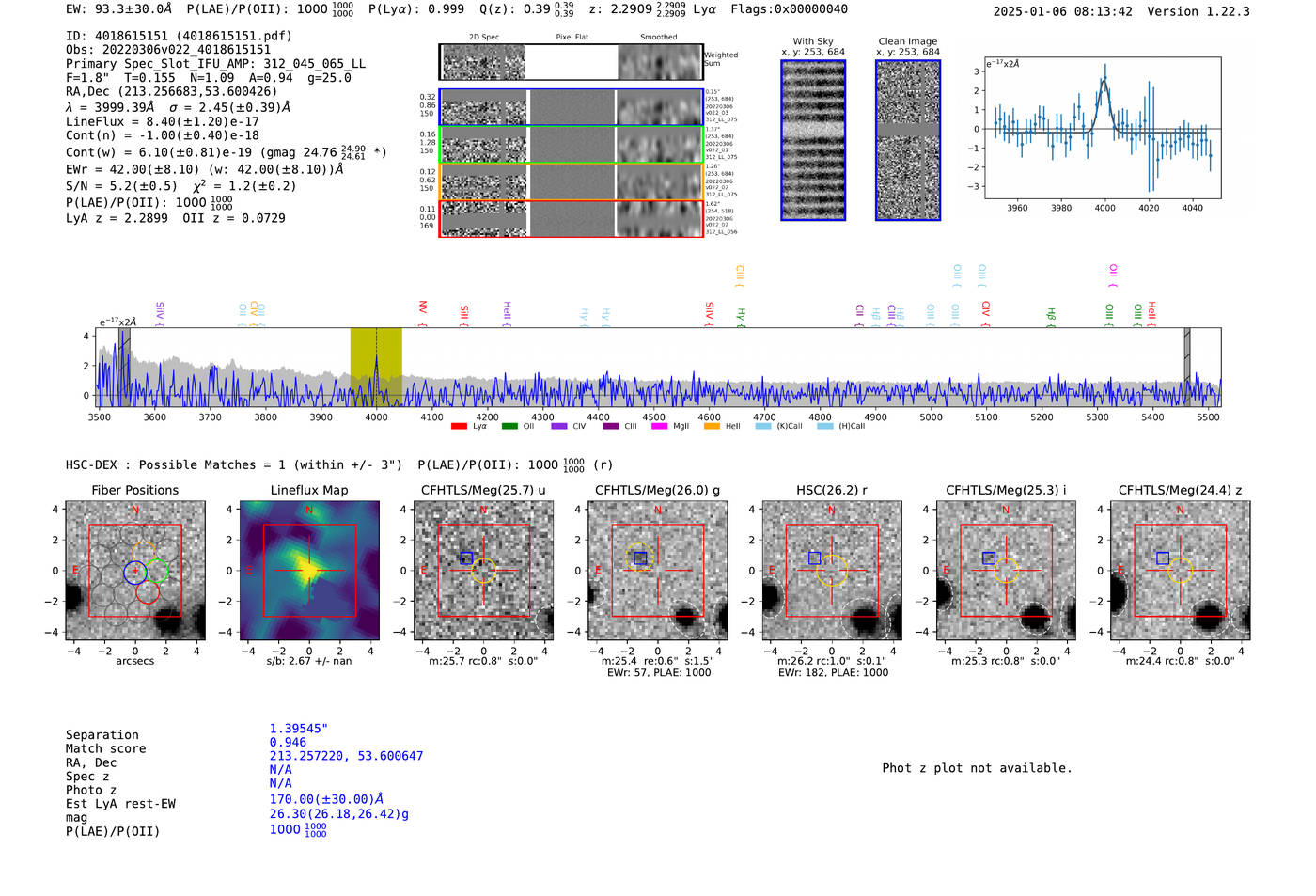Click the Weighted Sum 2D spectrum row

pos(572,62)
